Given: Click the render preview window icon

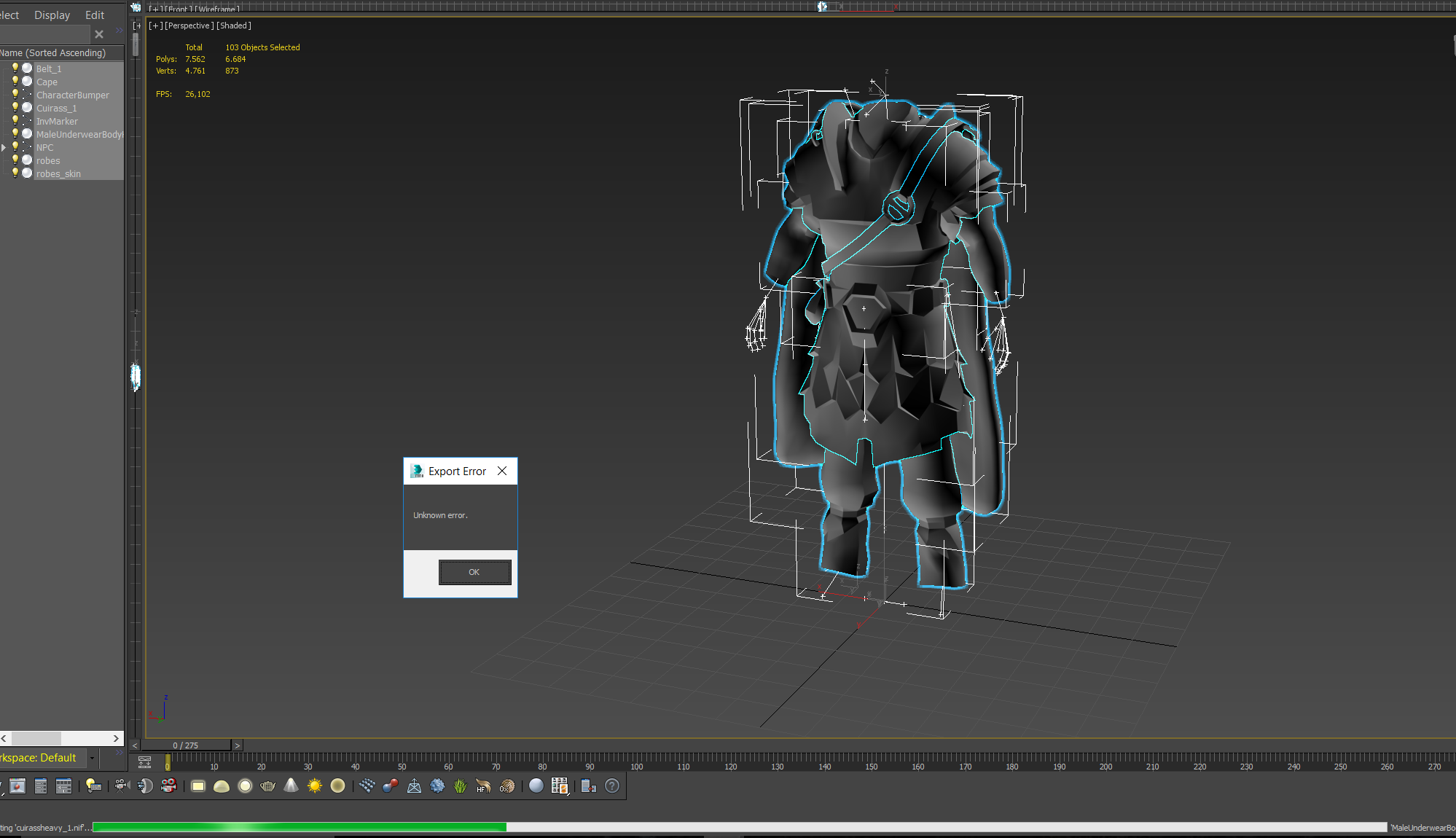Looking at the screenshot, I should pyautogui.click(x=17, y=786).
